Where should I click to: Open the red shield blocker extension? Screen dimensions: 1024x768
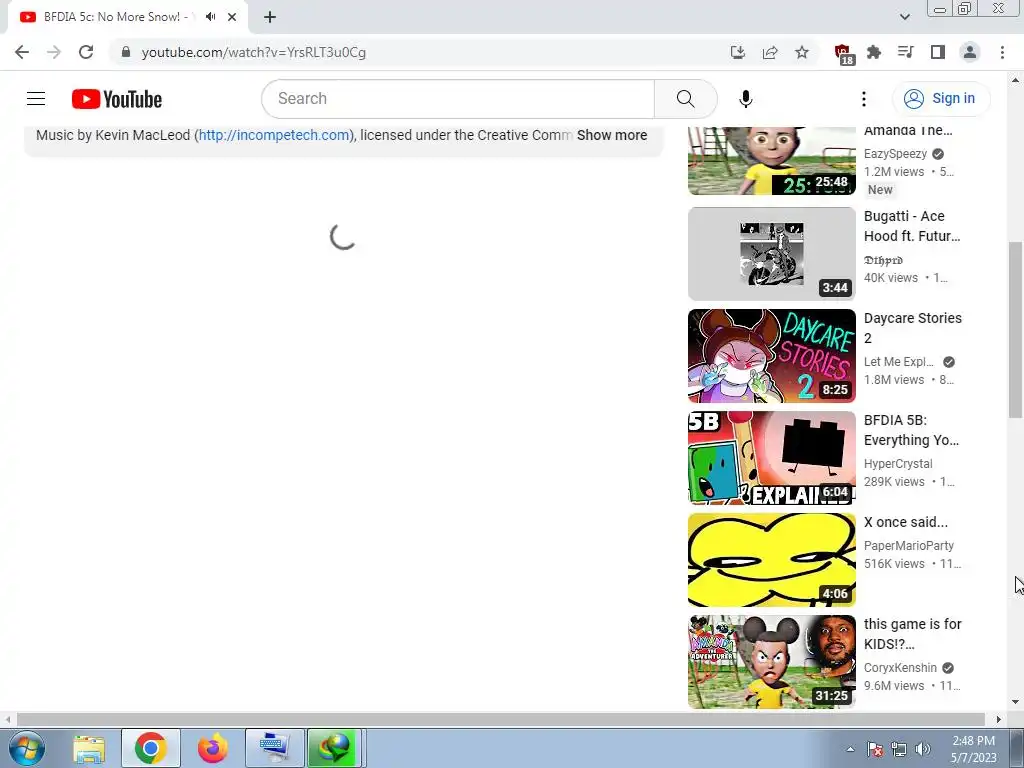(x=843, y=54)
